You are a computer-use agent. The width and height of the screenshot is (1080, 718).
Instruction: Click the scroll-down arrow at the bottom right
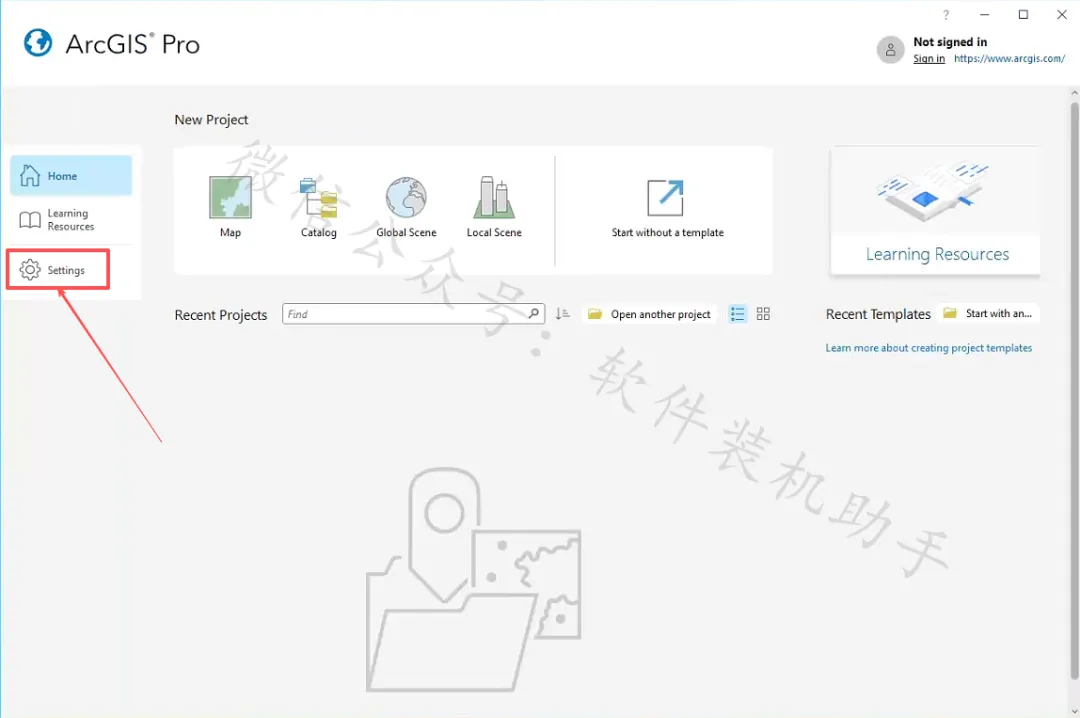click(1074, 710)
